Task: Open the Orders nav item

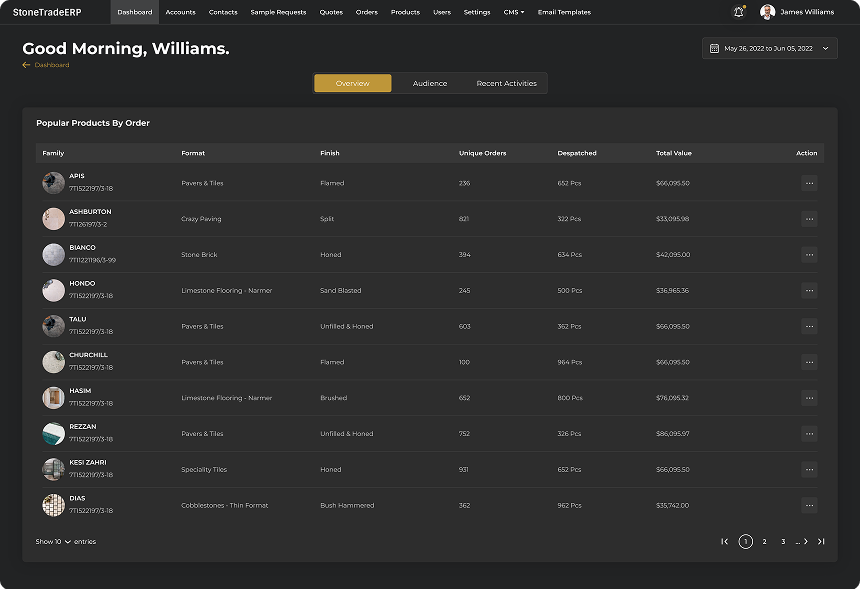Action: click(367, 12)
